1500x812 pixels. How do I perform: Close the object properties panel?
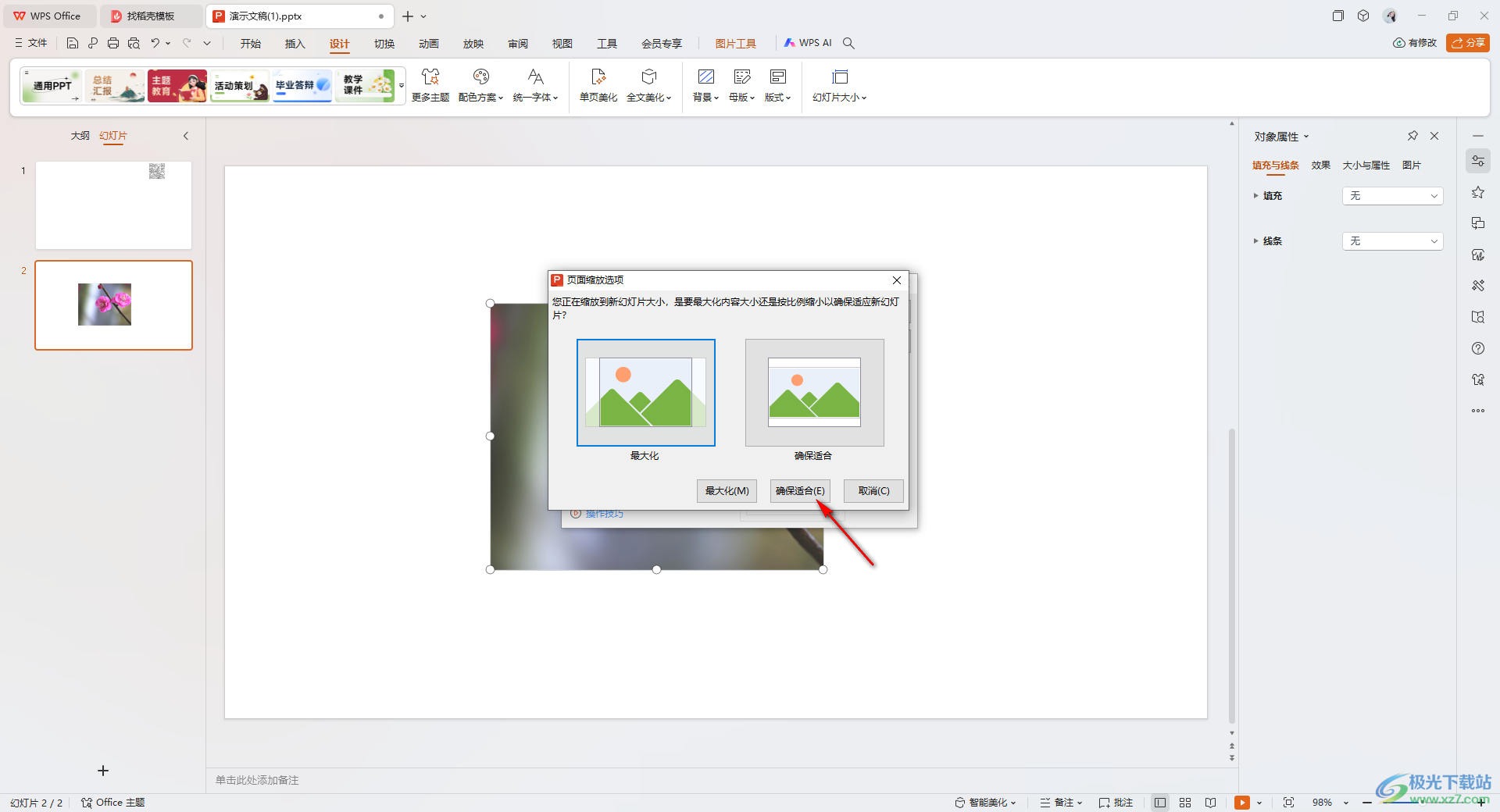[1434, 136]
